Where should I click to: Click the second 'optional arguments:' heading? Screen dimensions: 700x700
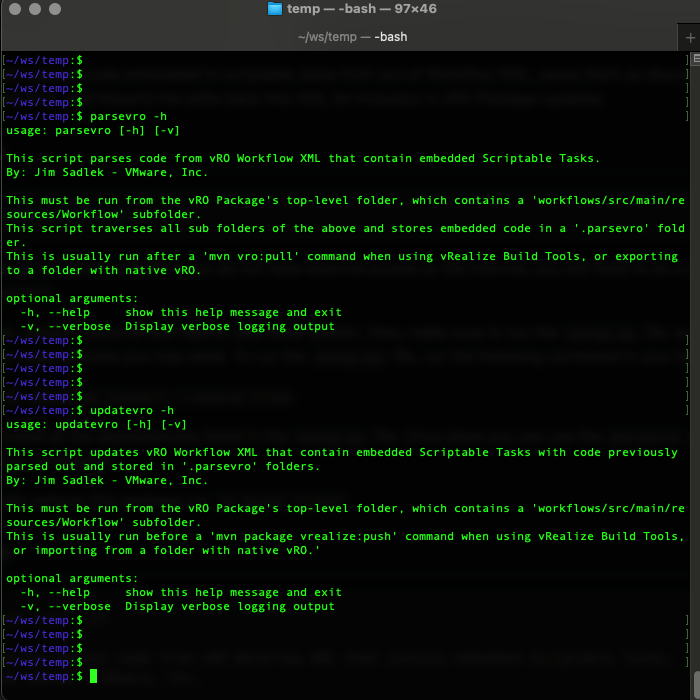72,578
